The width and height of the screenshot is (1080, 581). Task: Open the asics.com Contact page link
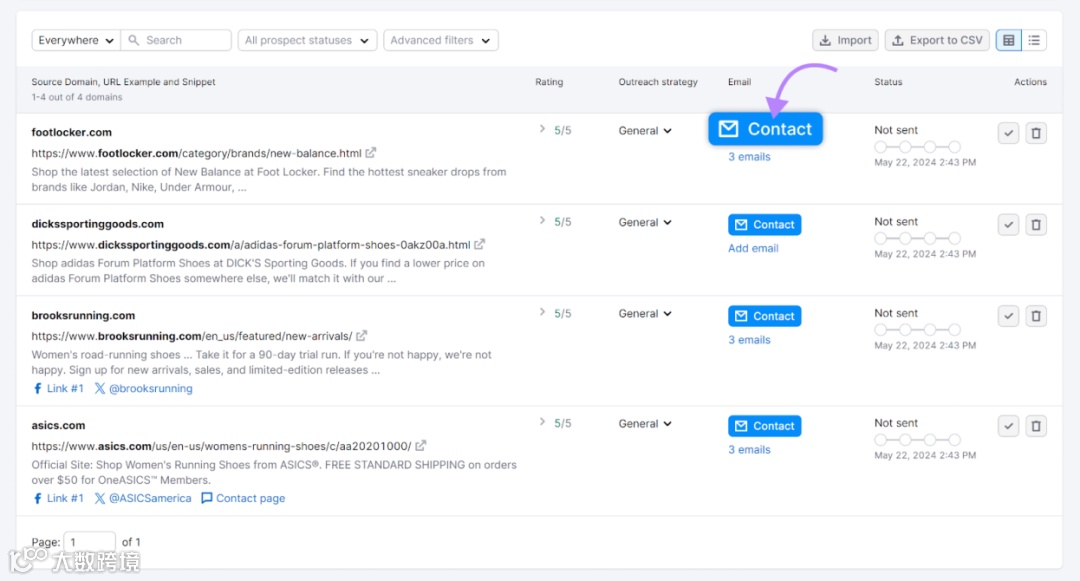click(242, 498)
